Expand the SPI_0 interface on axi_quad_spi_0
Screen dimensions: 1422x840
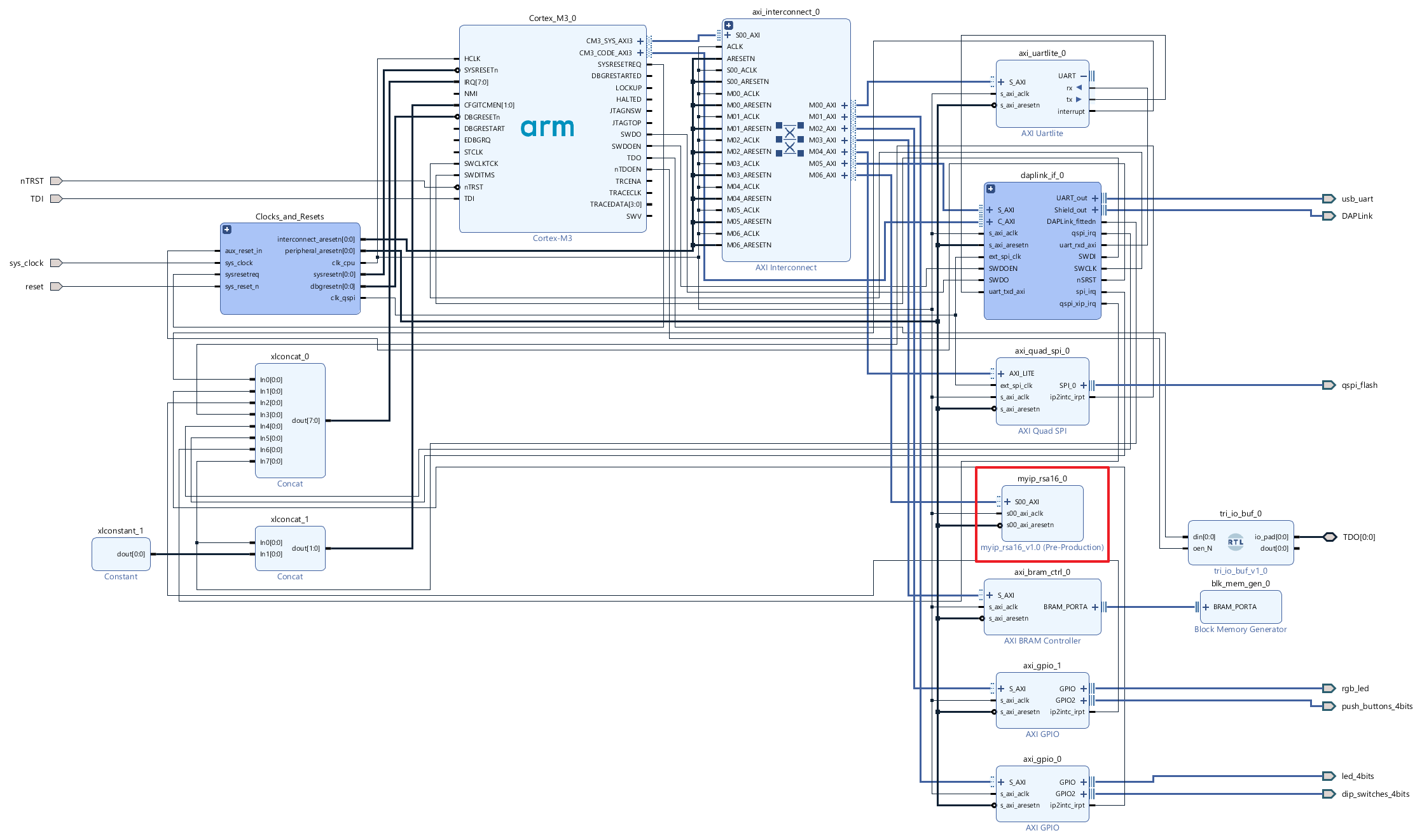[1082, 385]
